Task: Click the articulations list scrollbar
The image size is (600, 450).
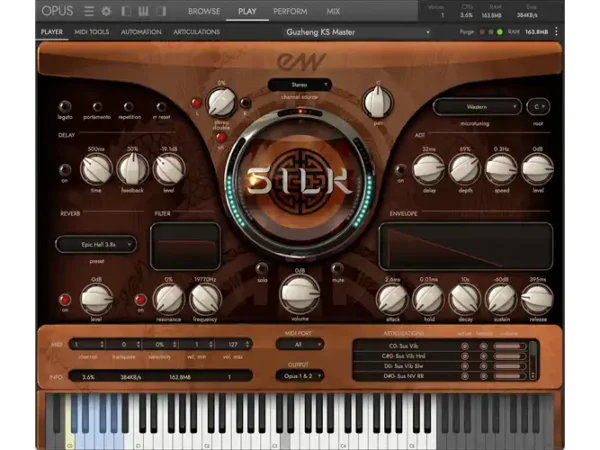Action: [x=532, y=360]
